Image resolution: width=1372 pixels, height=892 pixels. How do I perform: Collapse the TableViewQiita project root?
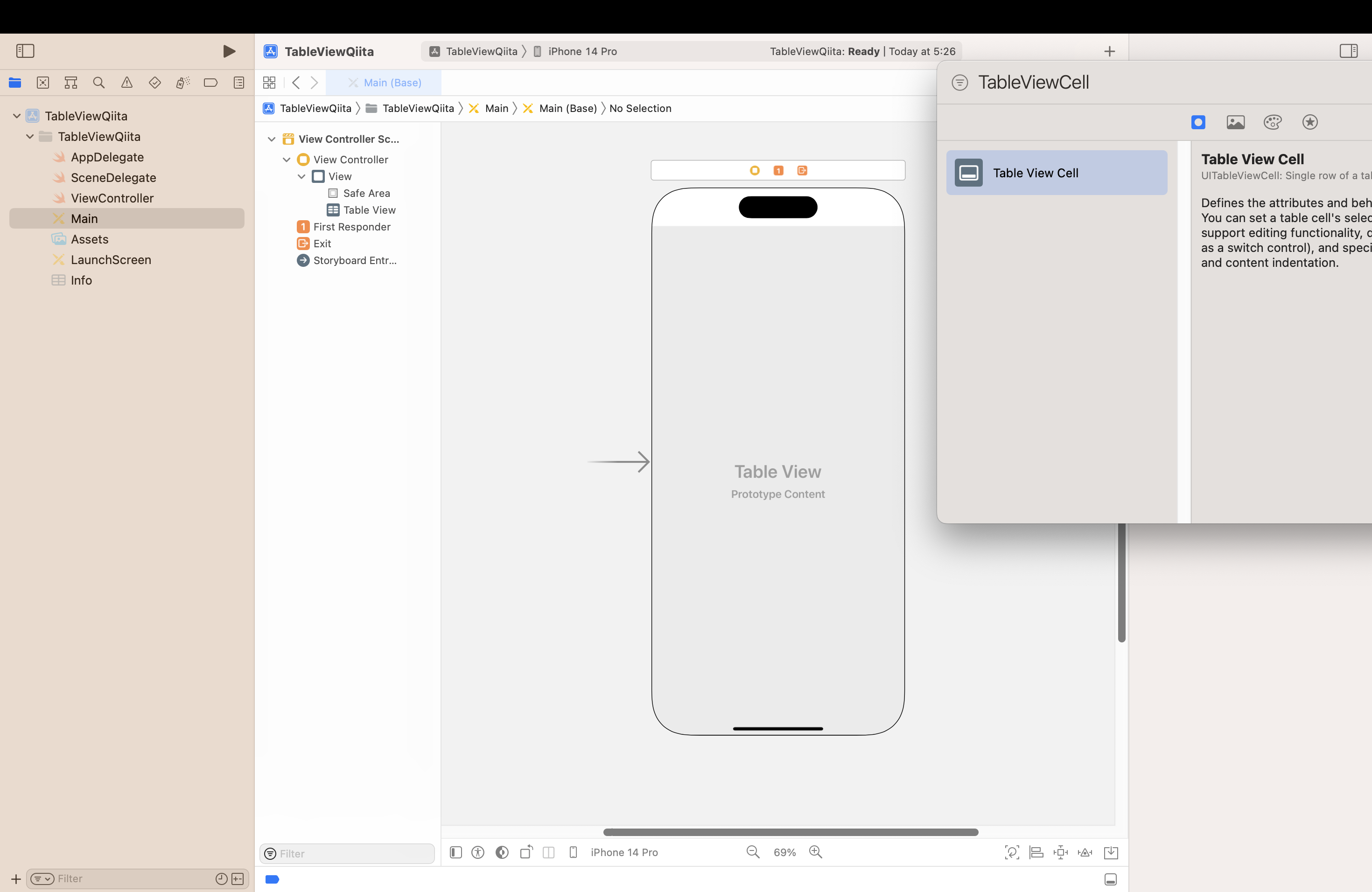(17, 116)
